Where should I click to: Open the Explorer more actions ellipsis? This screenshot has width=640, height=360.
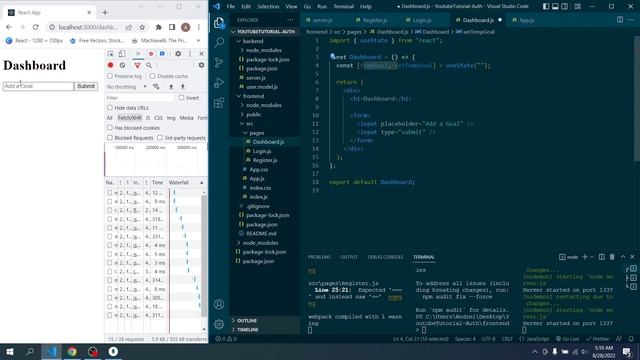point(290,20)
